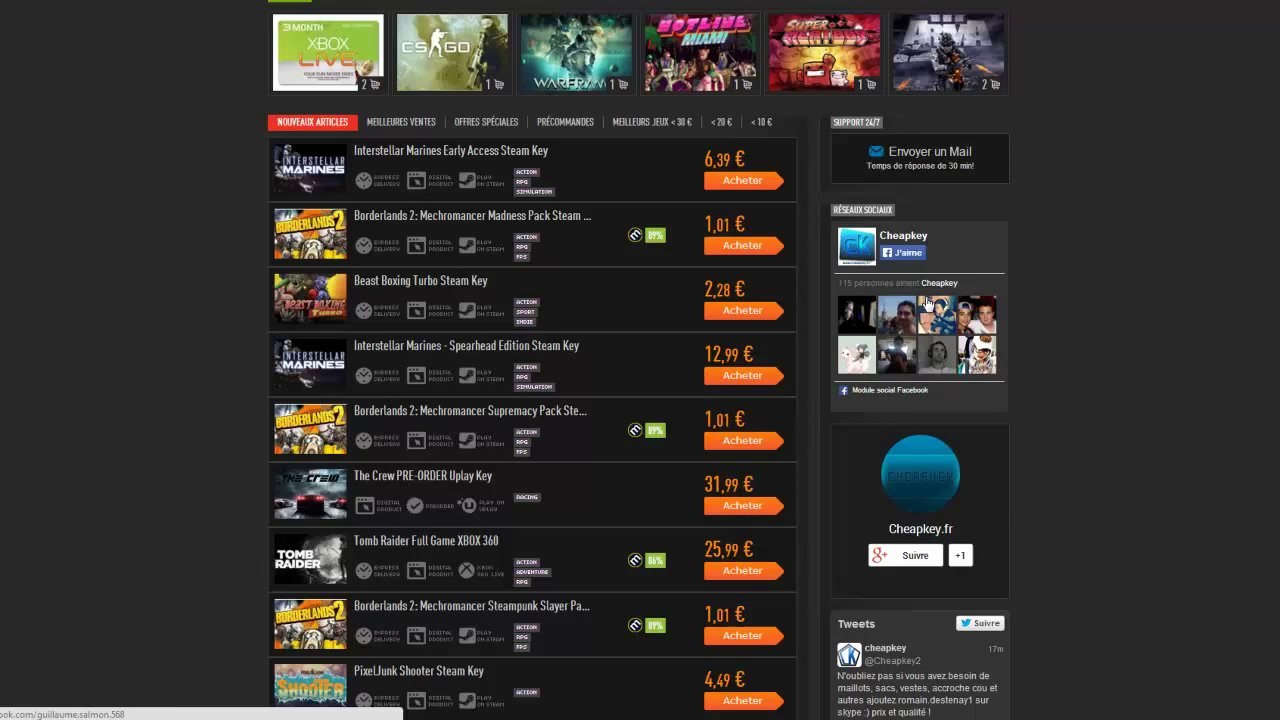Click cart icon on Warframe thumbnail
This screenshot has height=720, width=1280.
[x=623, y=85]
